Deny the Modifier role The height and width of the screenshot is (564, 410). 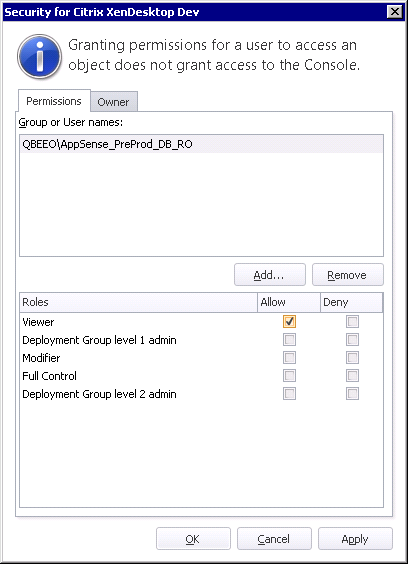click(352, 358)
